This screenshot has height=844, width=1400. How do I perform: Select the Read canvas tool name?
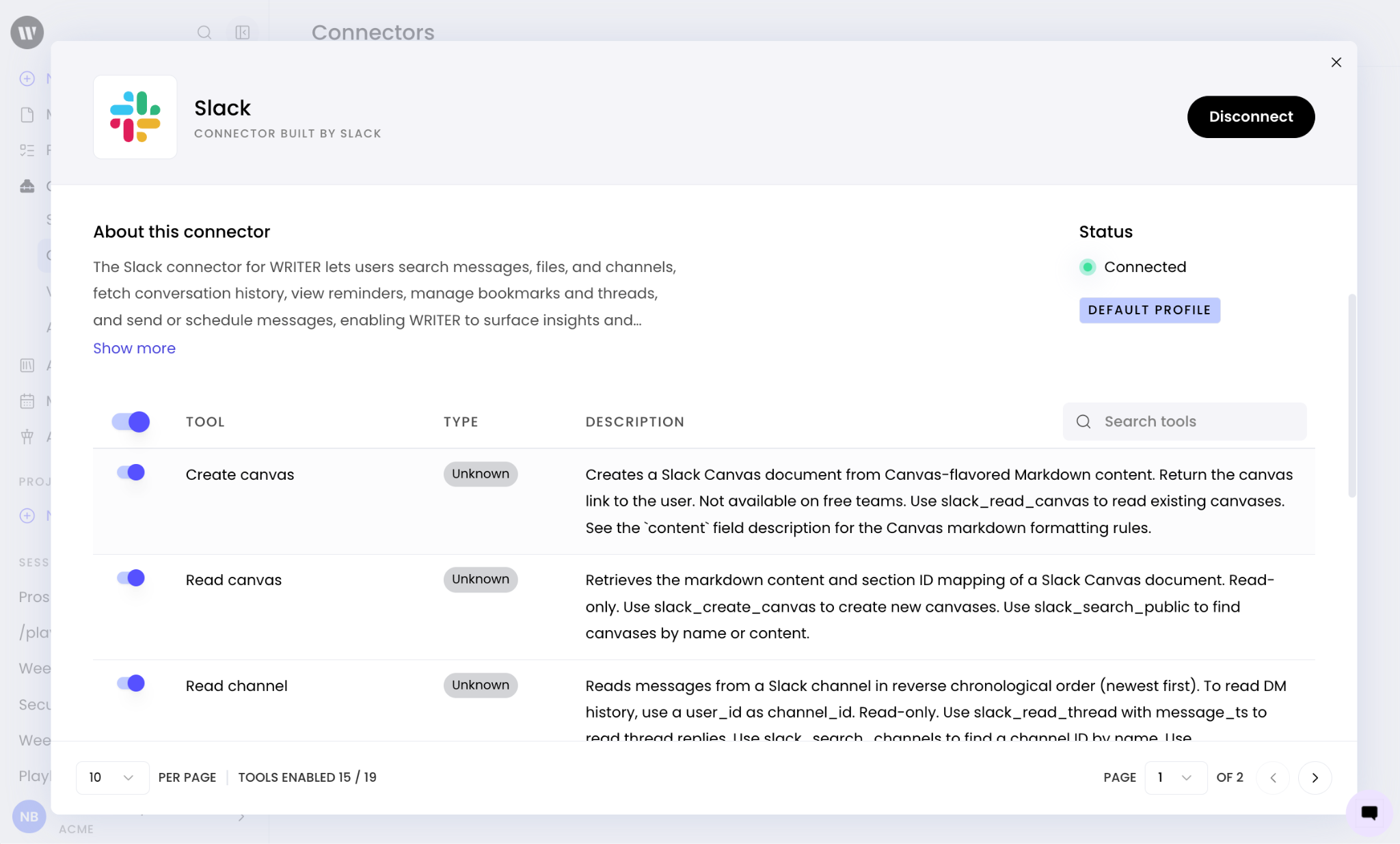[x=234, y=580]
